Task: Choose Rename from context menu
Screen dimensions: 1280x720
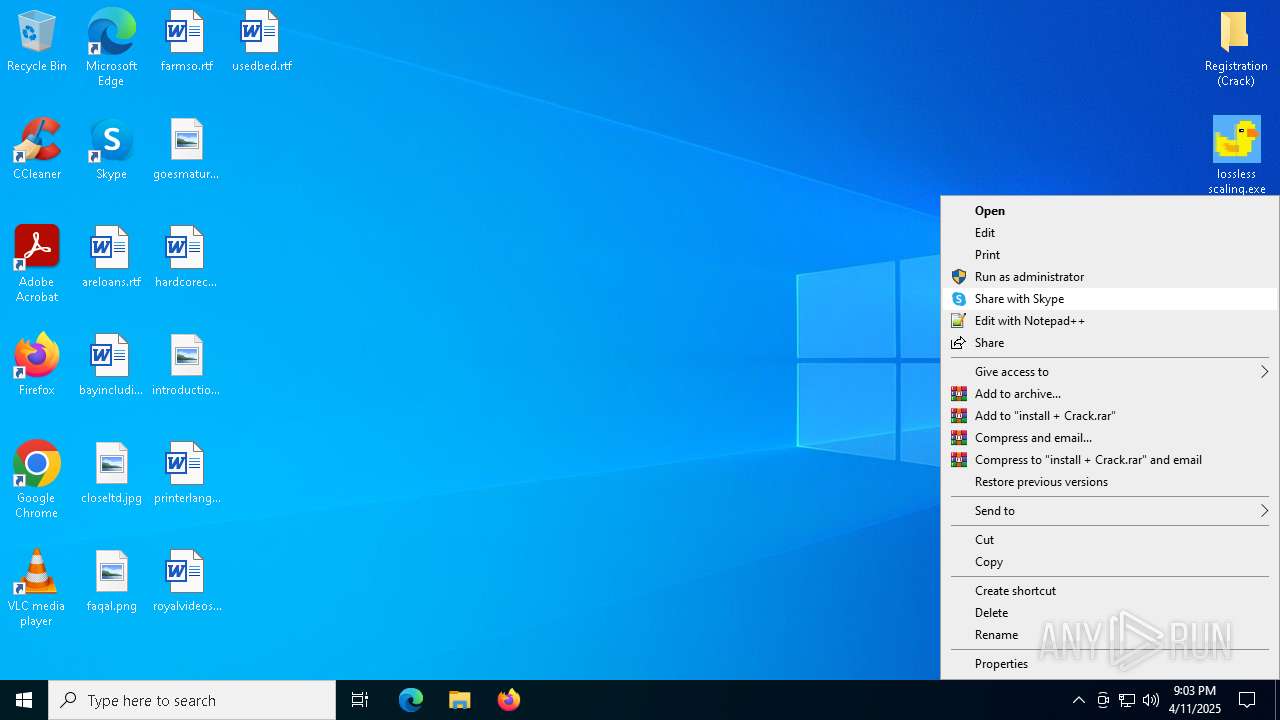Action: 1110,635
